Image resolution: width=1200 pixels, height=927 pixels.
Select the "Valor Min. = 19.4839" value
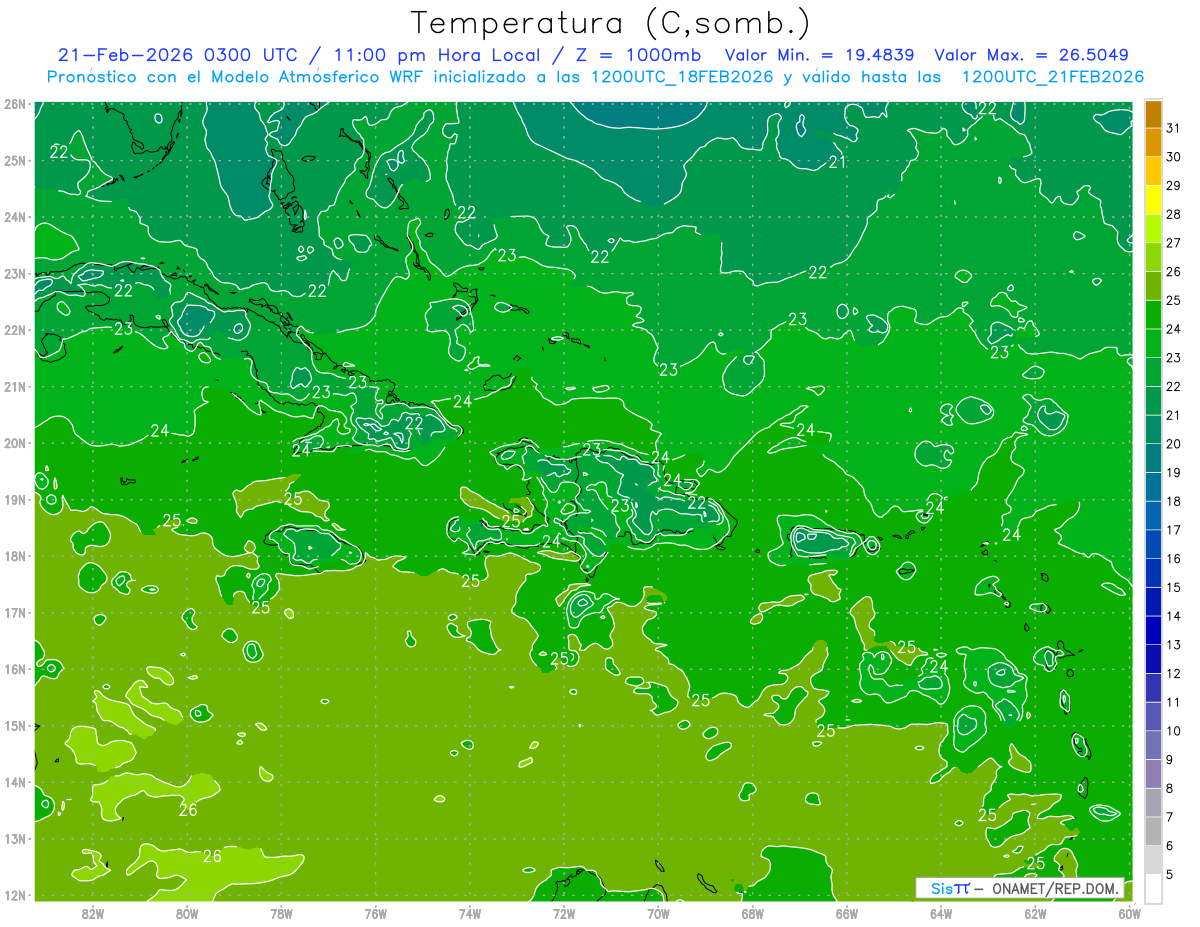click(x=819, y=55)
